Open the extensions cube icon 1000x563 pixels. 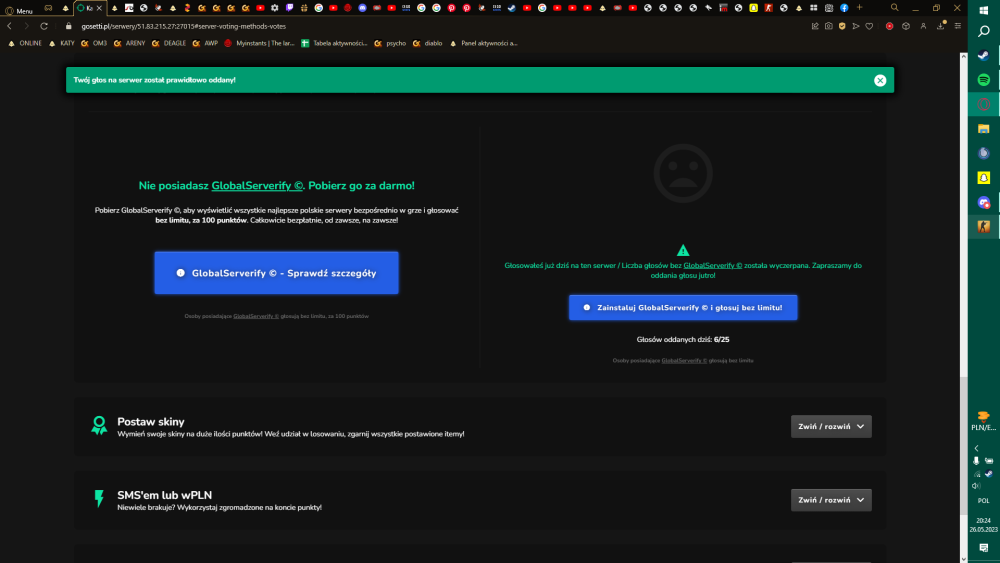pos(906,26)
